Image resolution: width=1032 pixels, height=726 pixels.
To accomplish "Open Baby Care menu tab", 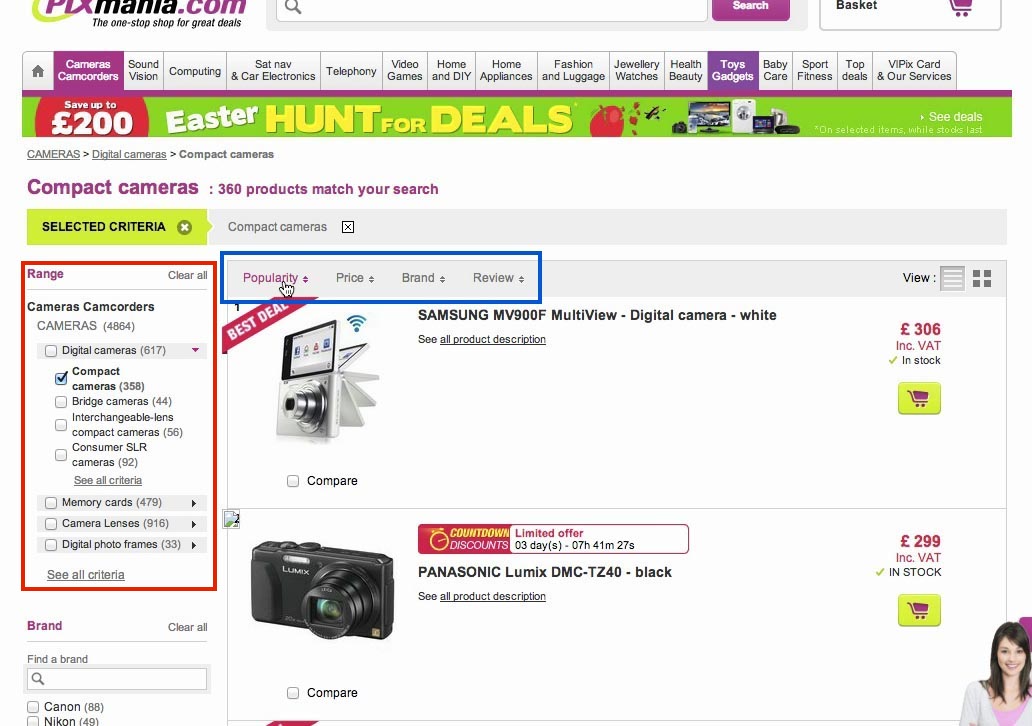I will pos(775,70).
